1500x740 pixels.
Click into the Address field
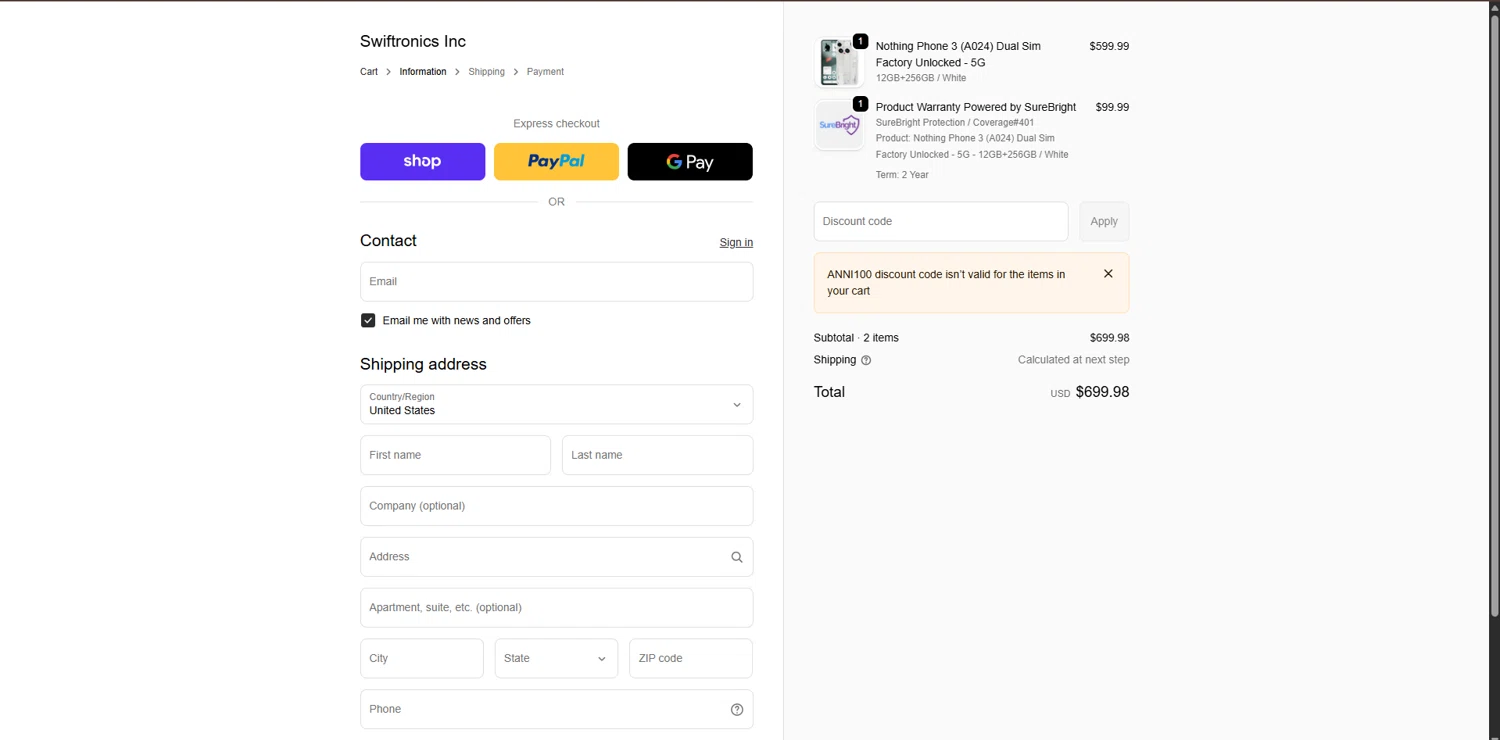coord(556,557)
